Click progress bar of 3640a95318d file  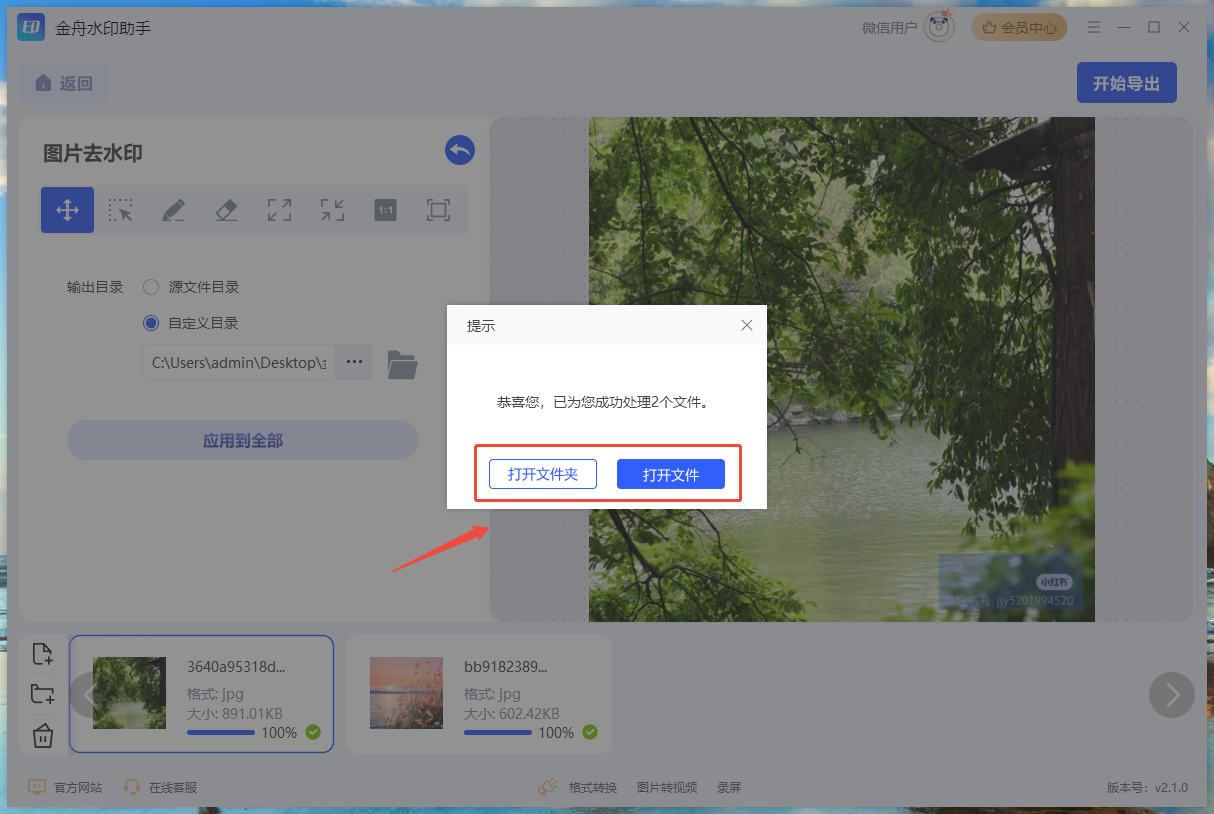pyautogui.click(x=221, y=733)
